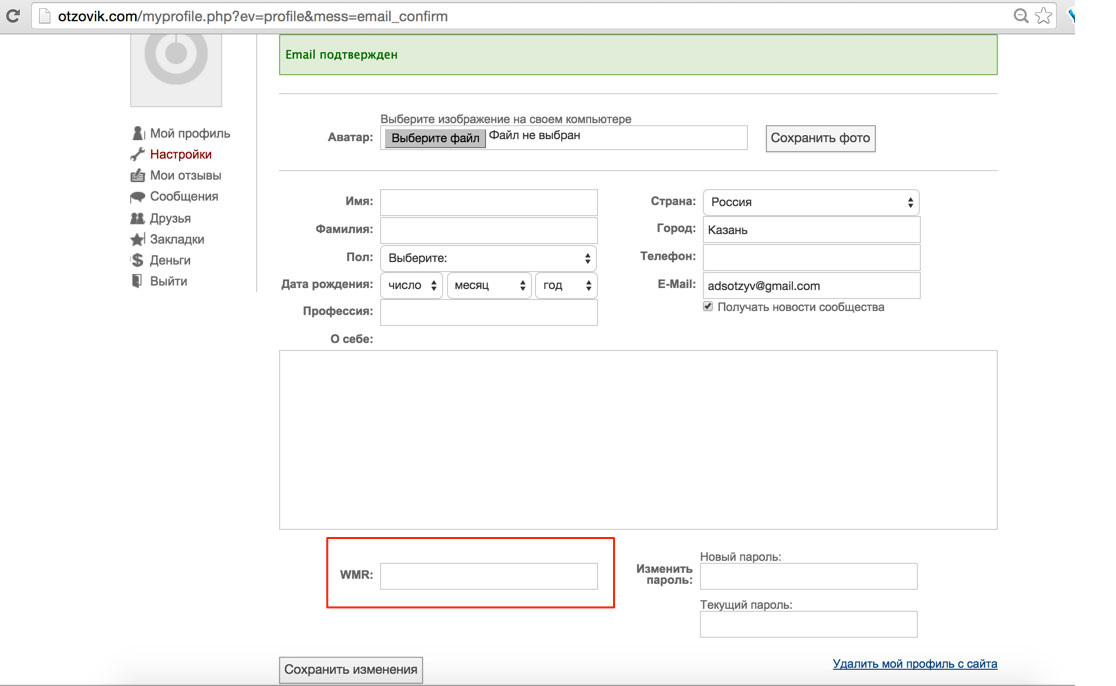
Task: Open the число birth day dropdown
Action: 411,285
